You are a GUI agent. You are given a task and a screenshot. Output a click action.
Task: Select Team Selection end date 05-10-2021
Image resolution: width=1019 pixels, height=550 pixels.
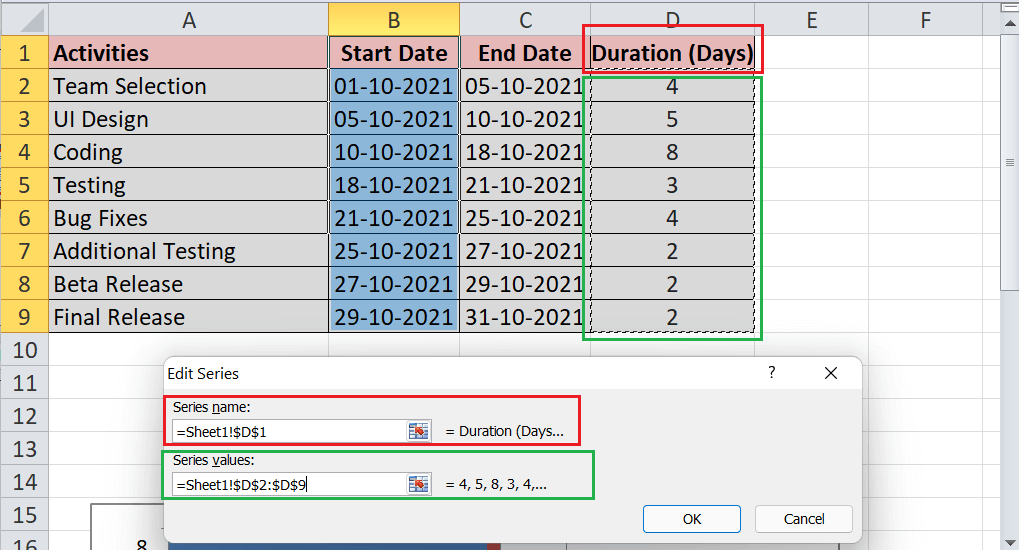pyautogui.click(x=525, y=86)
